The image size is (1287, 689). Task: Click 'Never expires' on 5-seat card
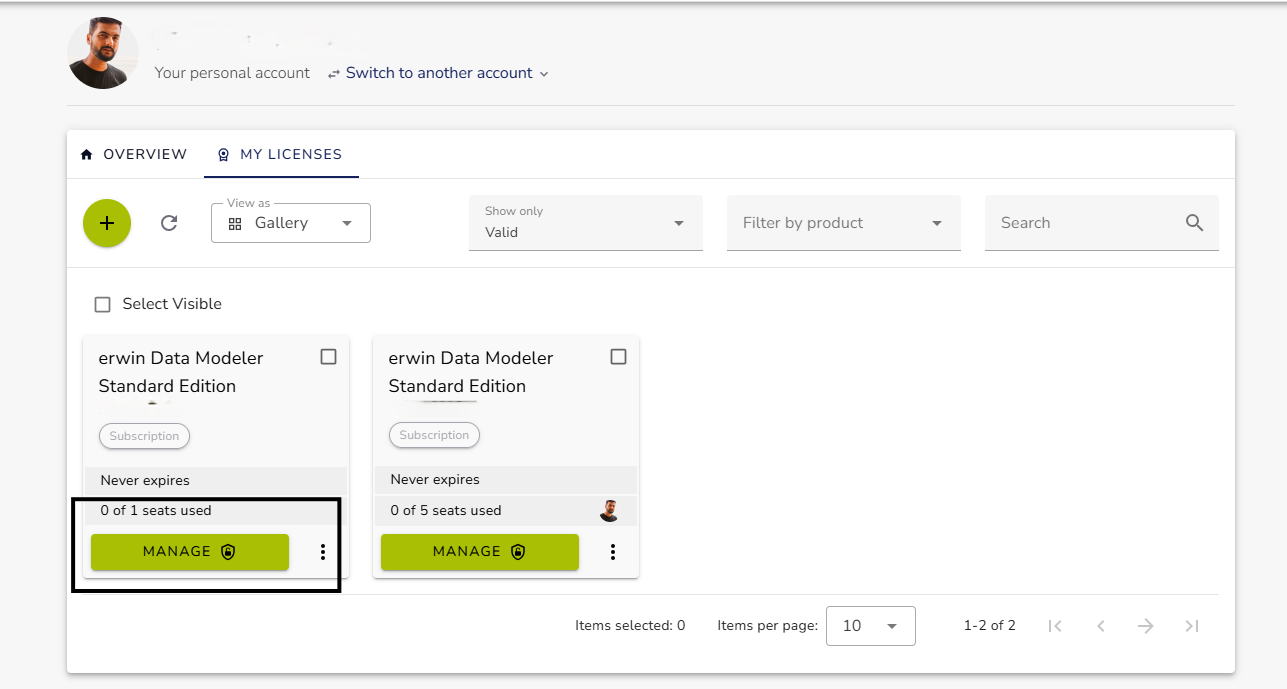coord(435,479)
